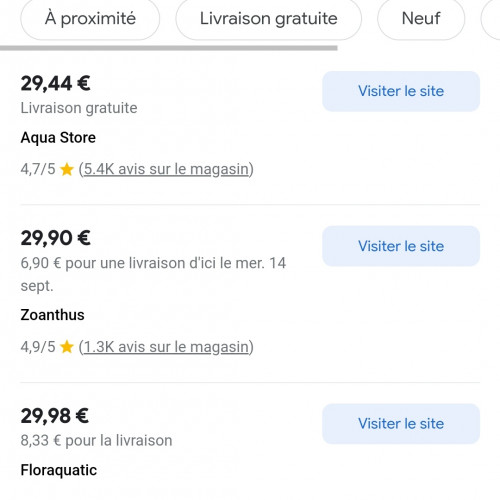The image size is (500, 500).
Task: Visit the Zoanthus site
Action: pyautogui.click(x=401, y=246)
